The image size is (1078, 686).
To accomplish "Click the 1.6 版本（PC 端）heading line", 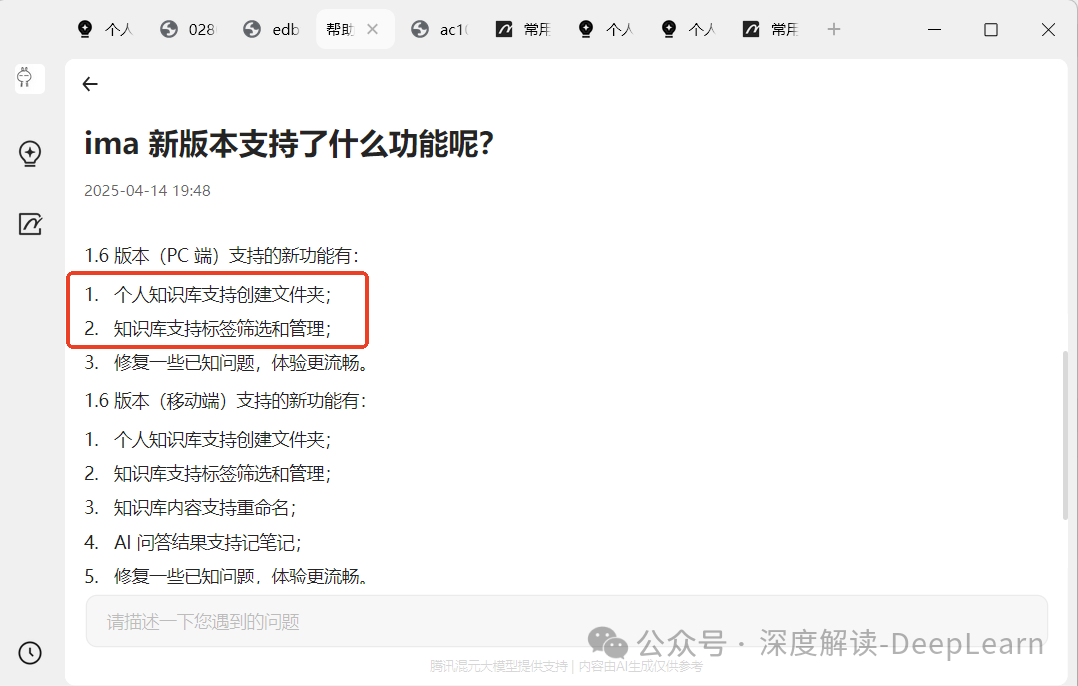I will click(221, 256).
